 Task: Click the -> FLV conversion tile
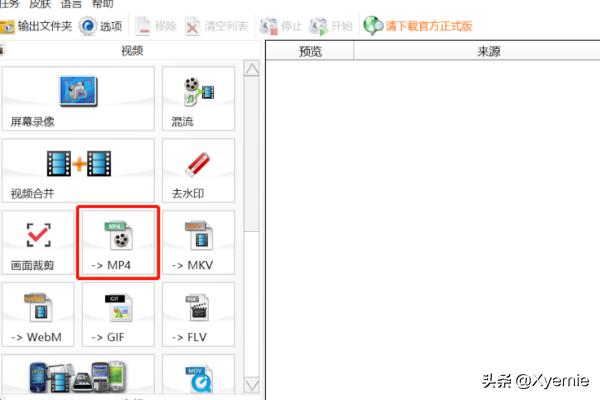tap(197, 315)
